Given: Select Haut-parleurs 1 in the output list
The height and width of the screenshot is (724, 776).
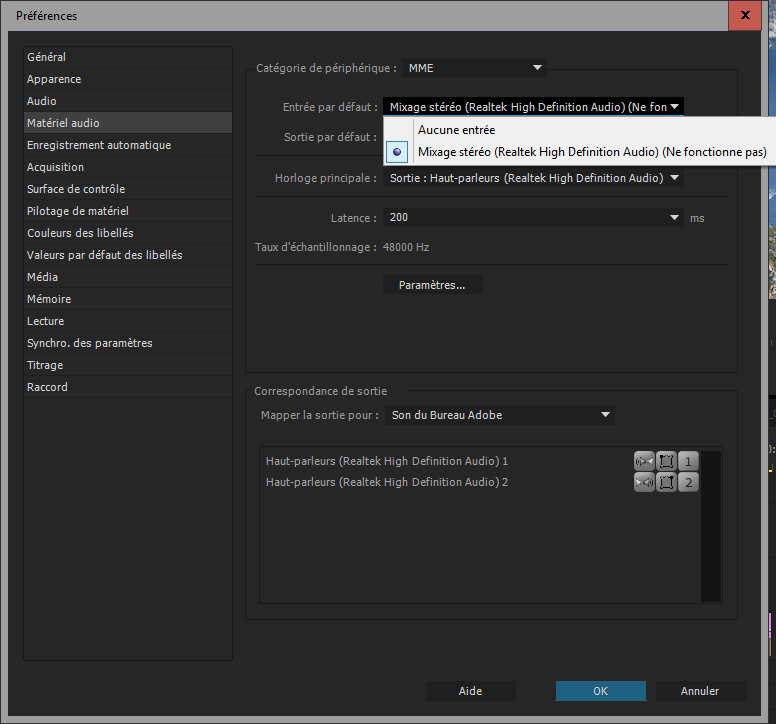Looking at the screenshot, I should tap(387, 461).
